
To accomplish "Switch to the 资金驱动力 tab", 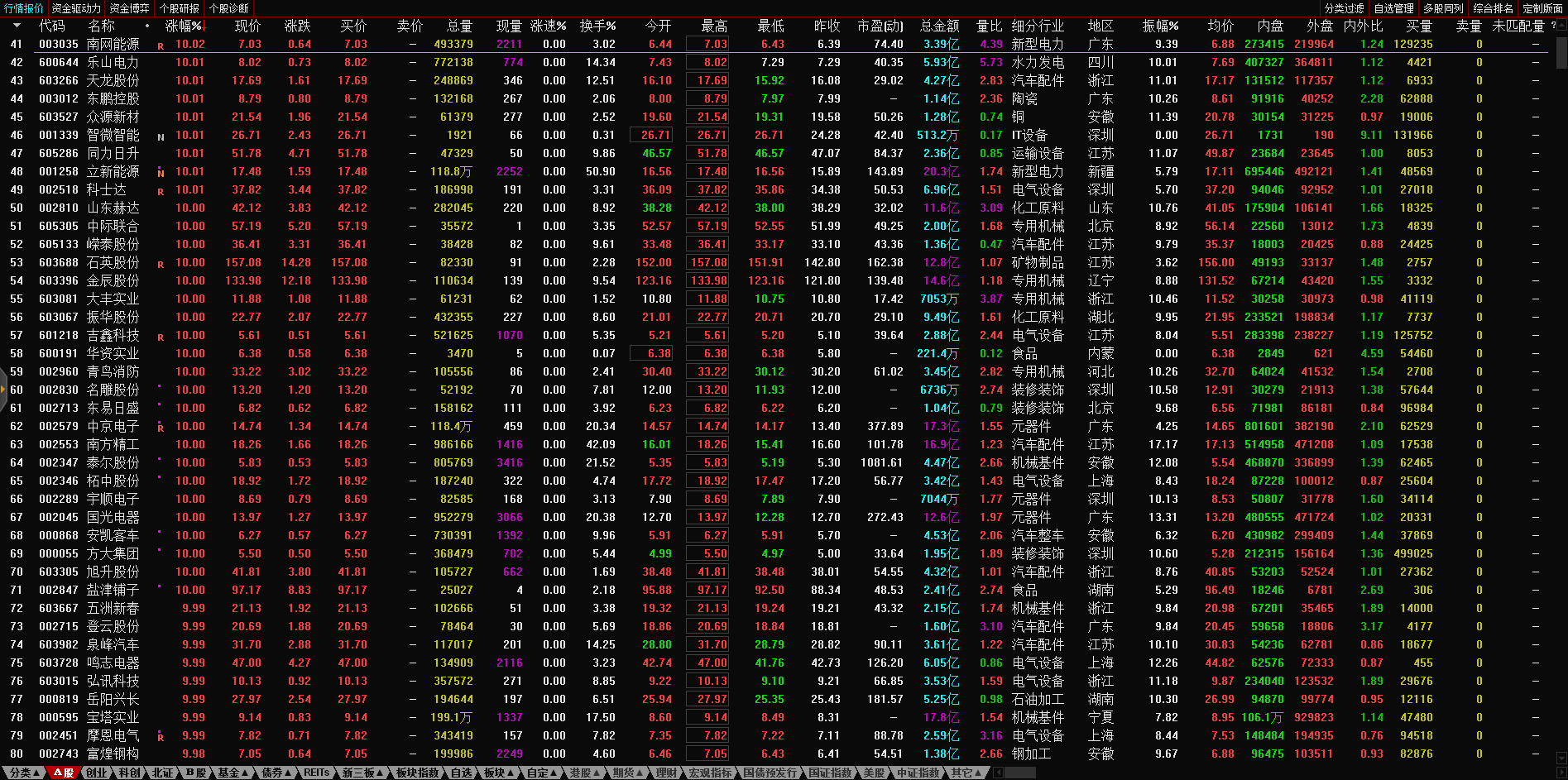I will [x=76, y=8].
